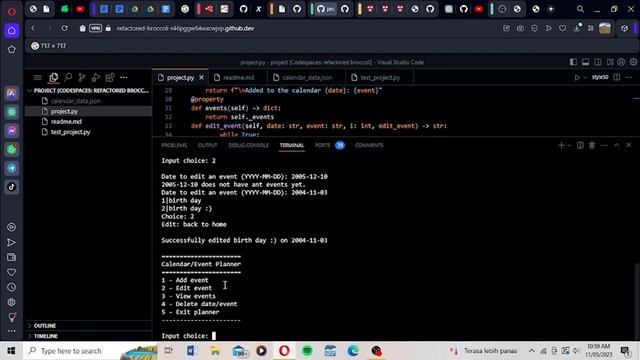This screenshot has height=360, width=640.
Task: Run the Python file with play icon
Action: point(577,77)
